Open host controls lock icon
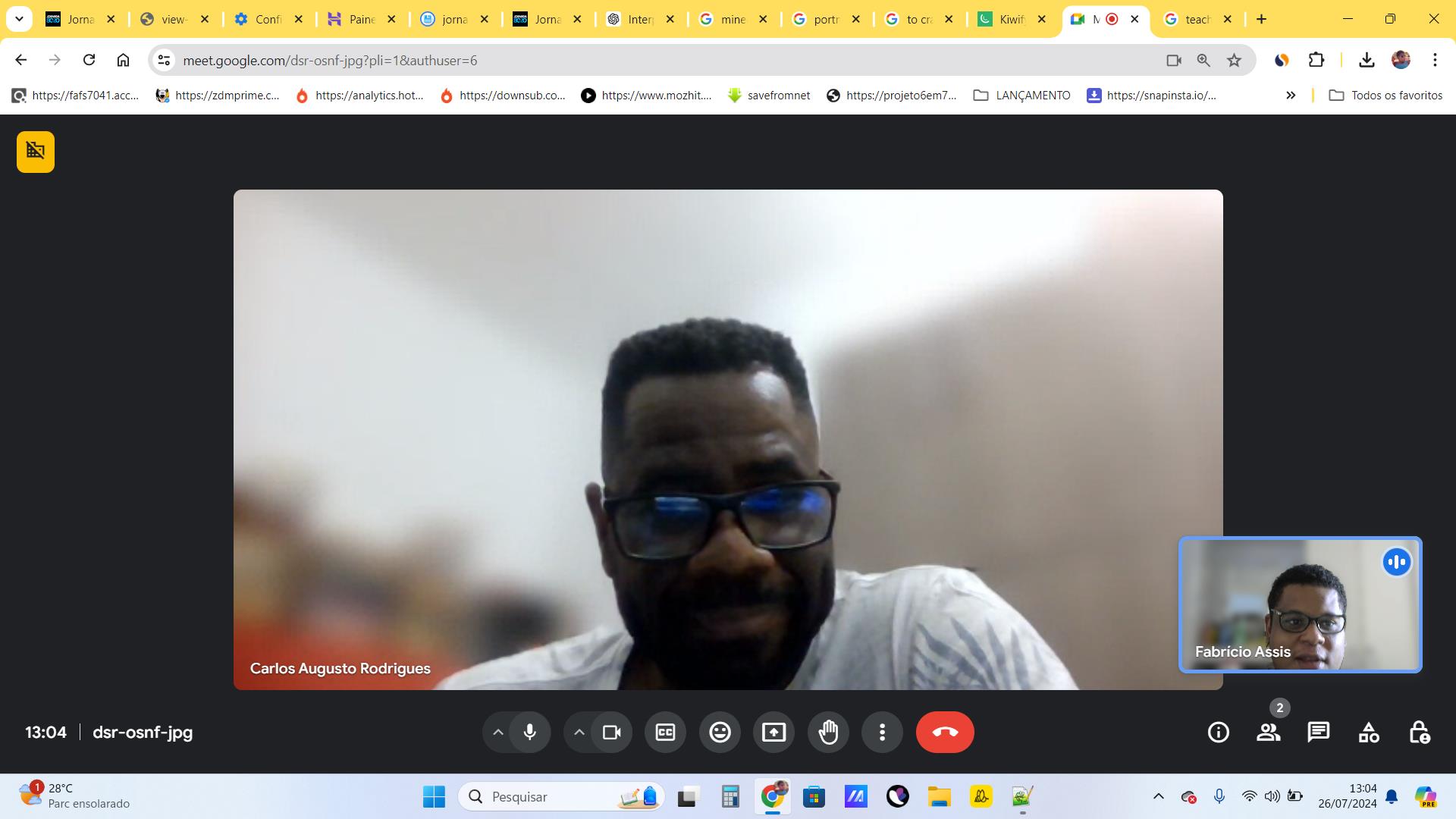The height and width of the screenshot is (819, 1456). pos(1418,732)
